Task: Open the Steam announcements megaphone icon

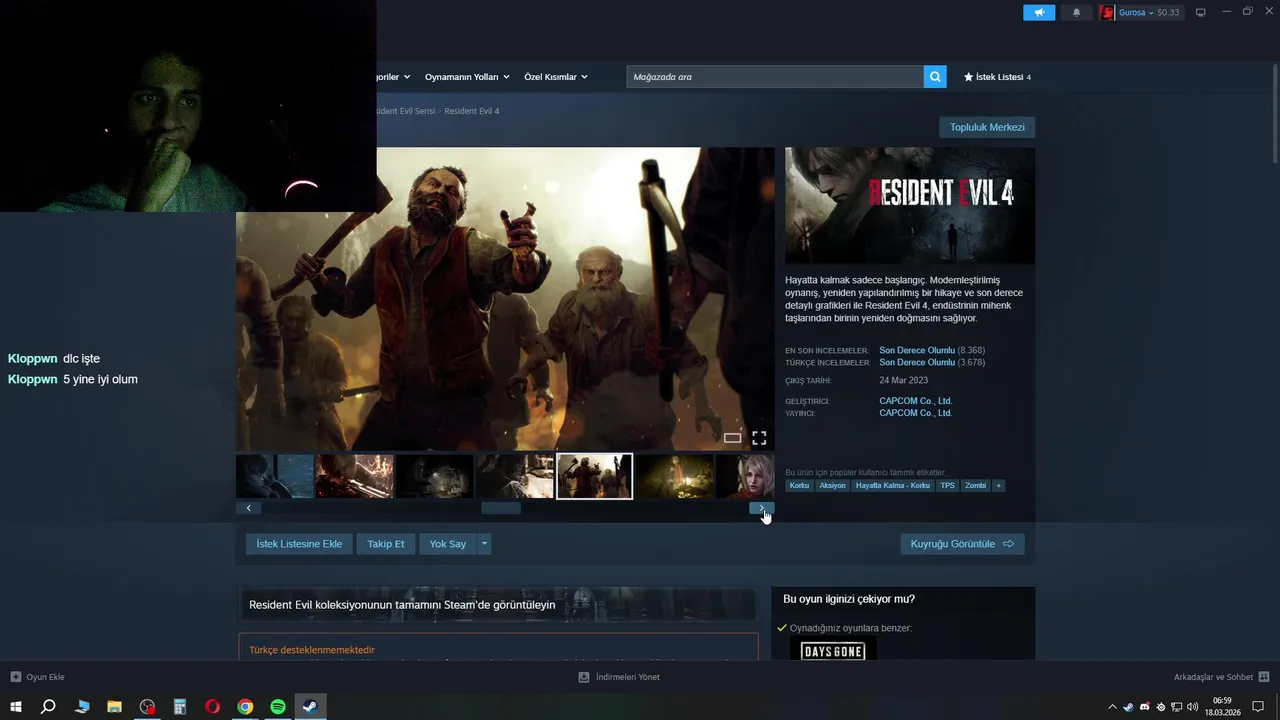Action: click(x=1039, y=12)
